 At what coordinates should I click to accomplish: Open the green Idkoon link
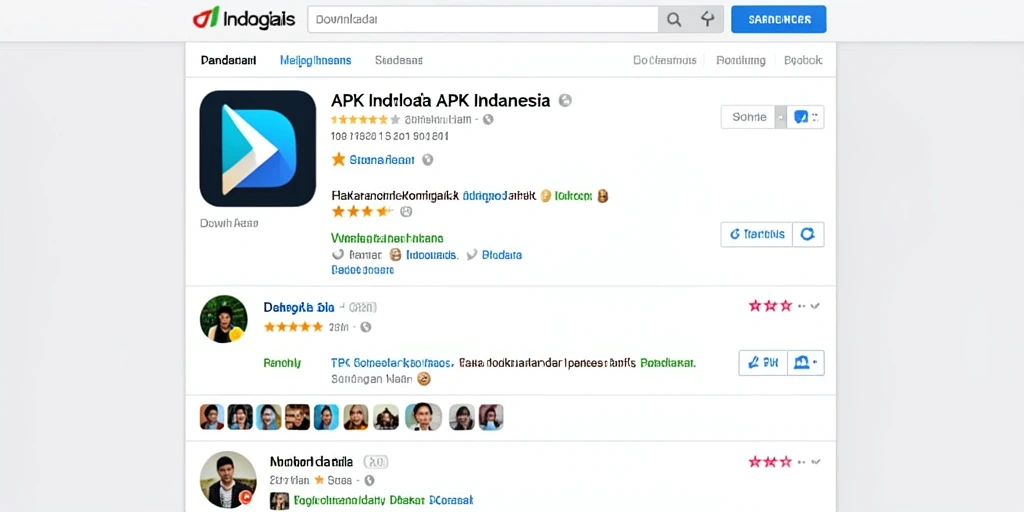point(573,195)
